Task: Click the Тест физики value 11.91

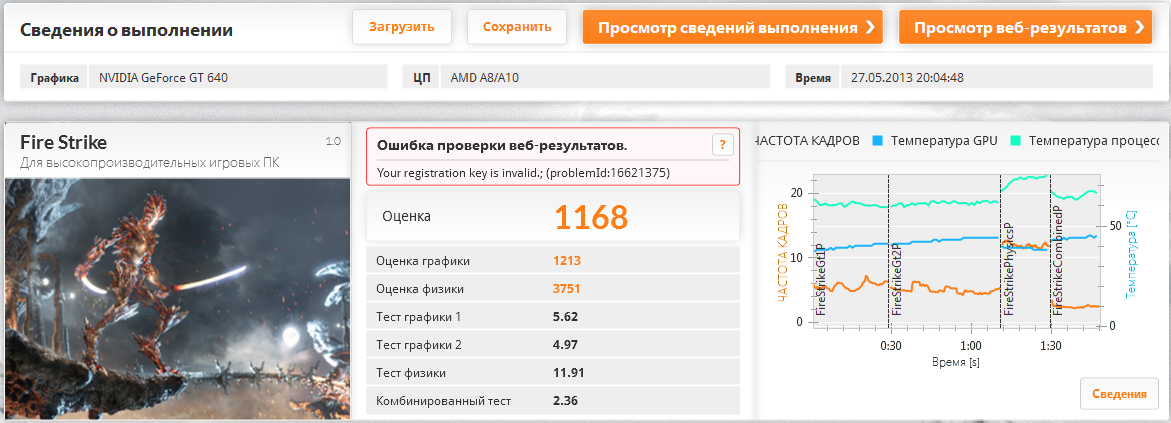Action: click(568, 372)
